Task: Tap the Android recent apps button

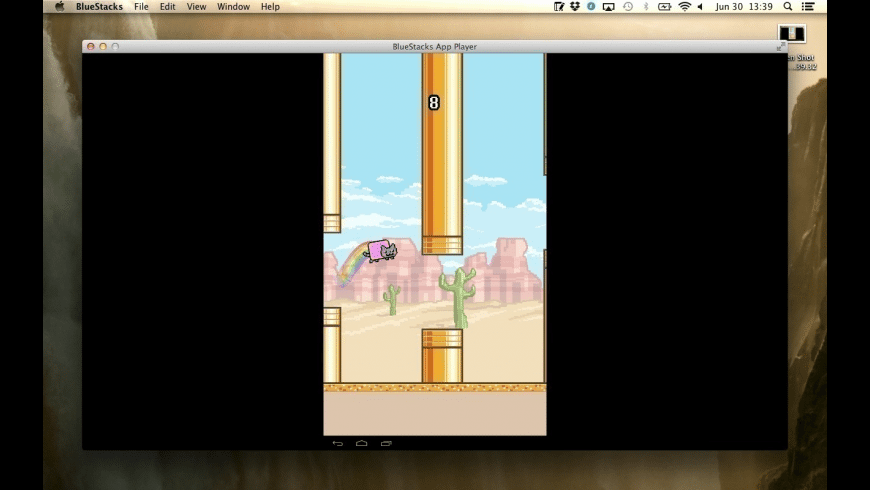Action: tap(386, 443)
